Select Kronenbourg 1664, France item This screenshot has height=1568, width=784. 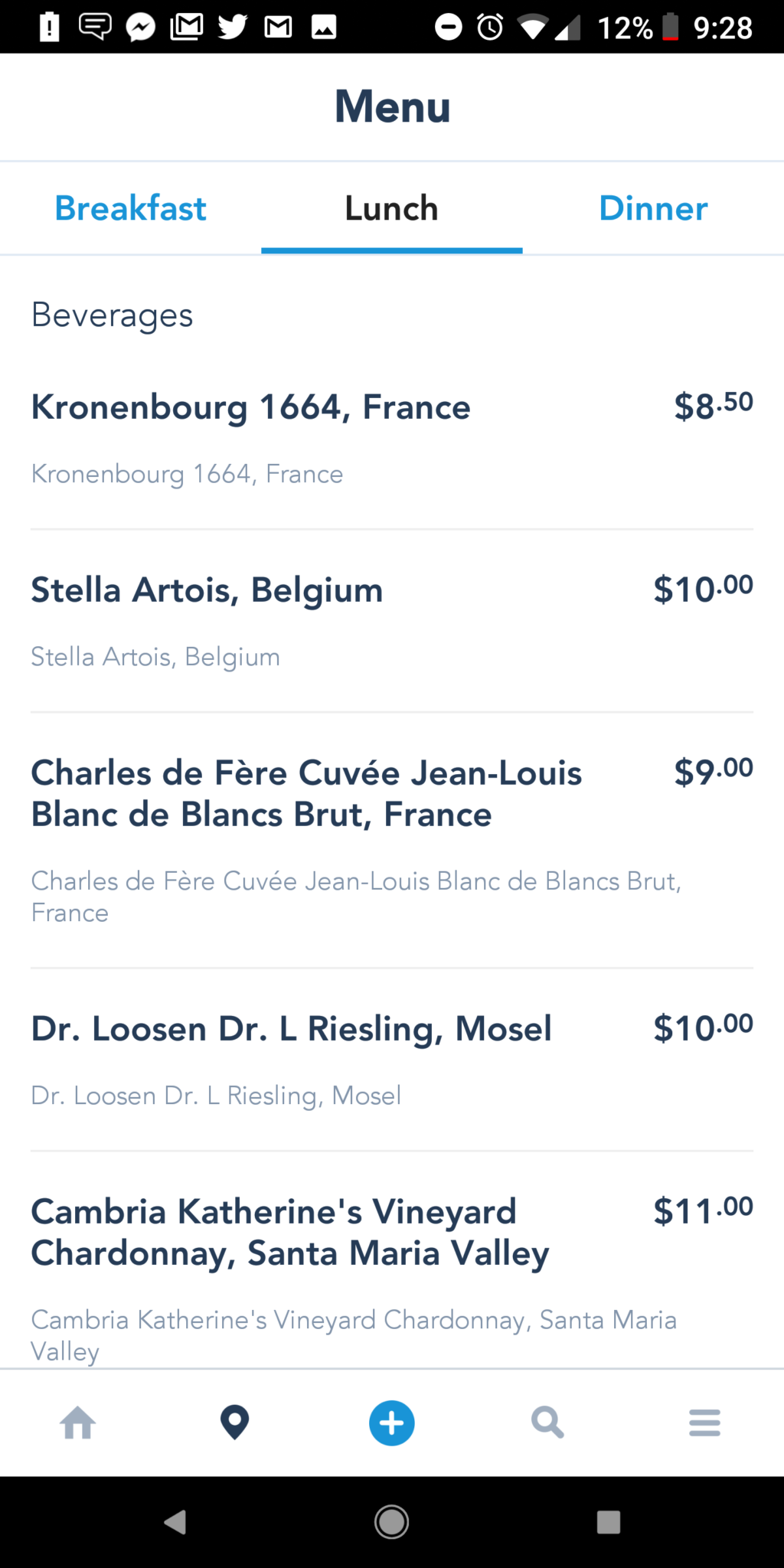tap(392, 439)
